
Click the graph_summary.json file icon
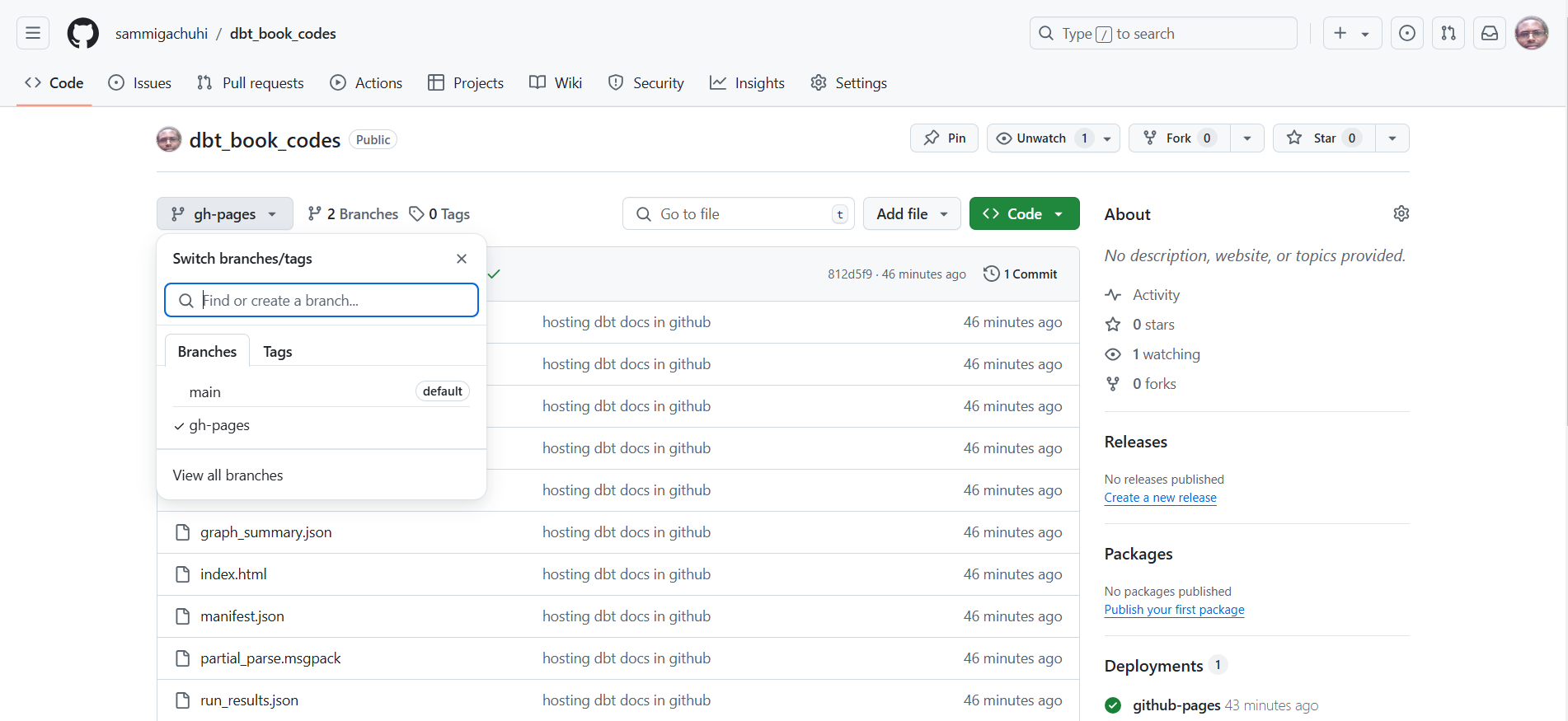183,532
